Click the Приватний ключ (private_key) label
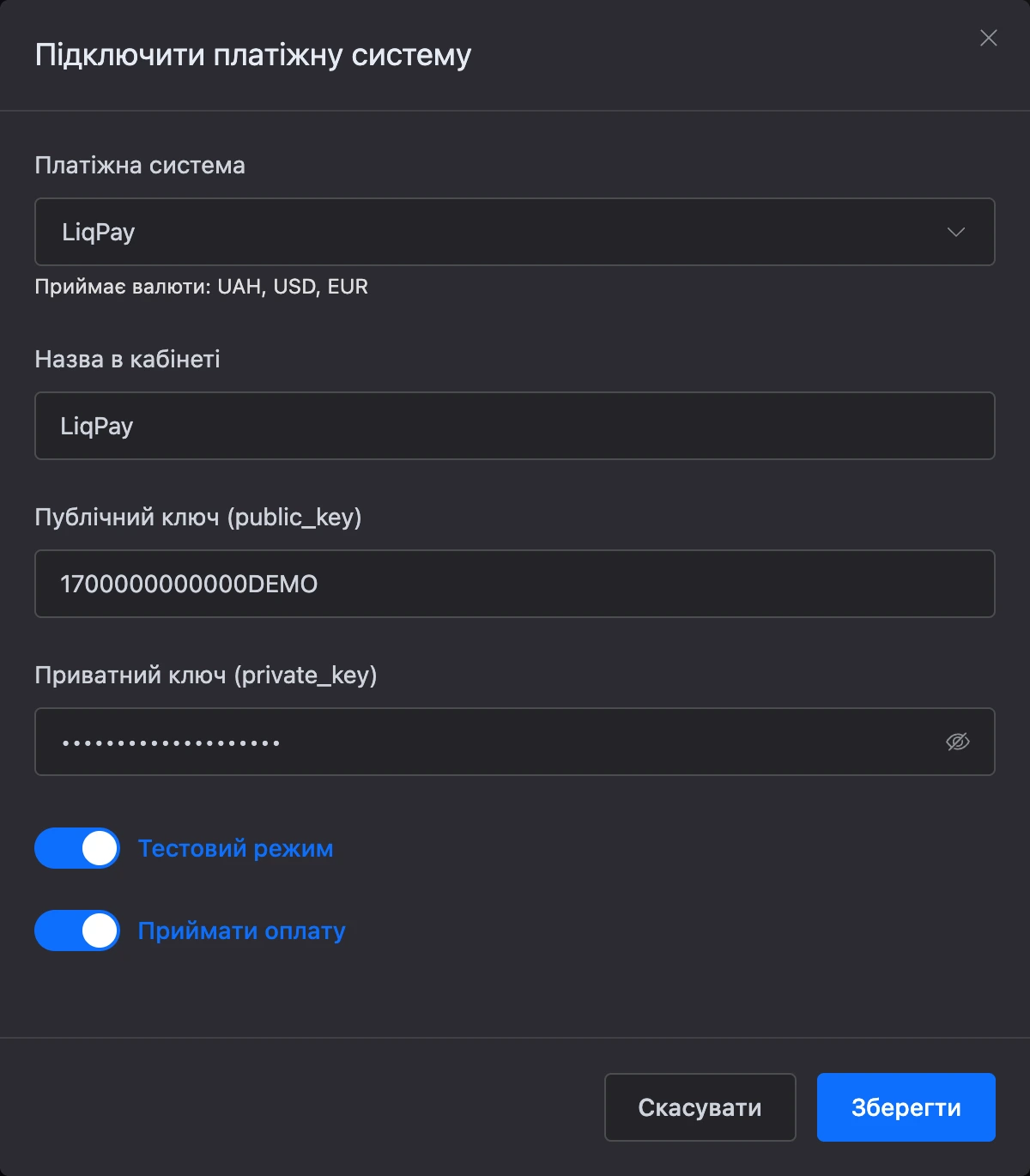1030x1176 pixels. point(206,675)
